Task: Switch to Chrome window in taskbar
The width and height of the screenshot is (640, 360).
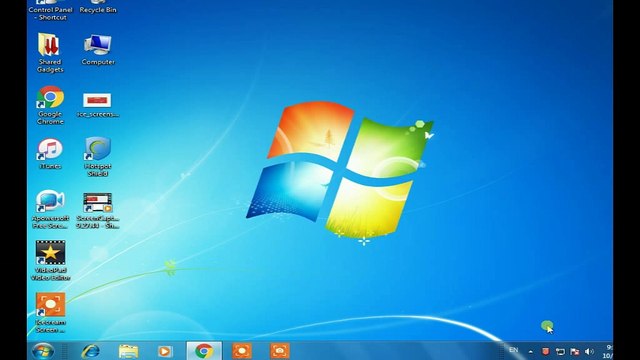Action: pos(204,351)
